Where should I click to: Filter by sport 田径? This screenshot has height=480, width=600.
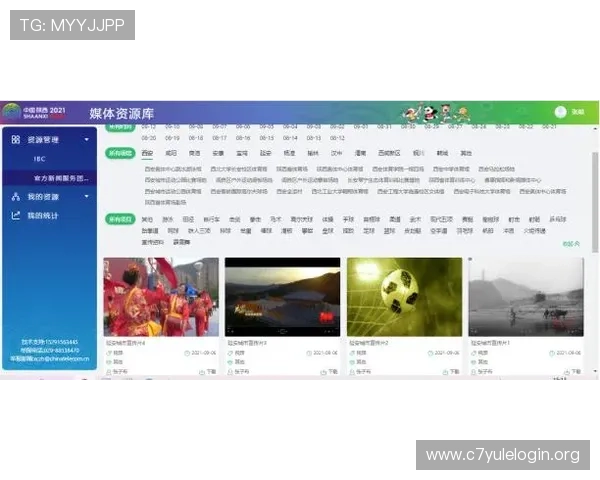[188, 219]
